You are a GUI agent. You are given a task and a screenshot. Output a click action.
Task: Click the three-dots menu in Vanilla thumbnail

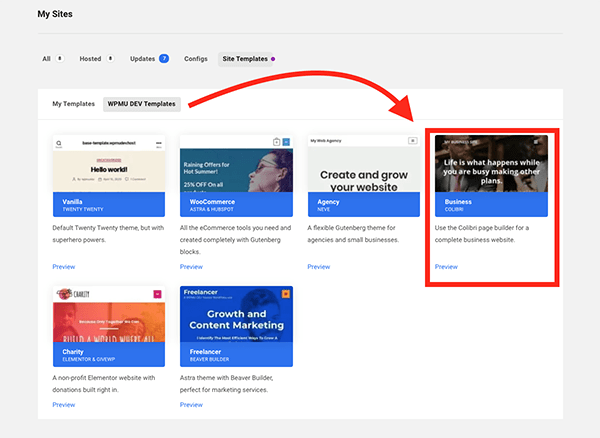(x=159, y=144)
